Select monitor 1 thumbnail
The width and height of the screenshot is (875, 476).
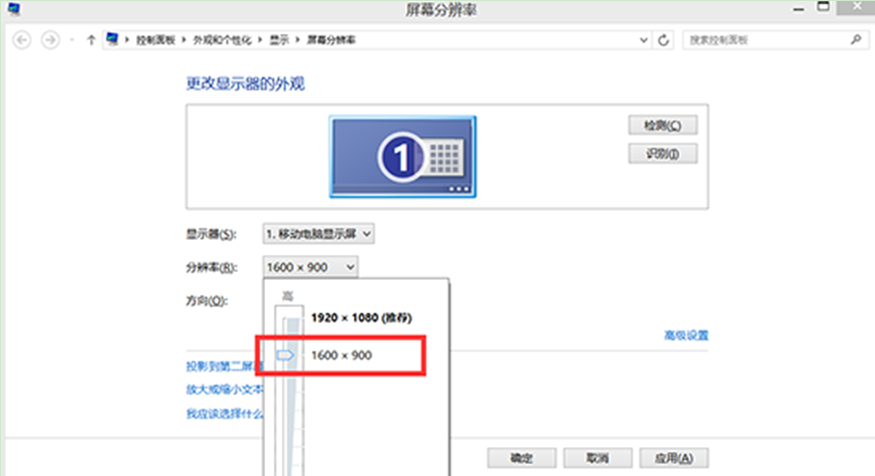point(403,157)
